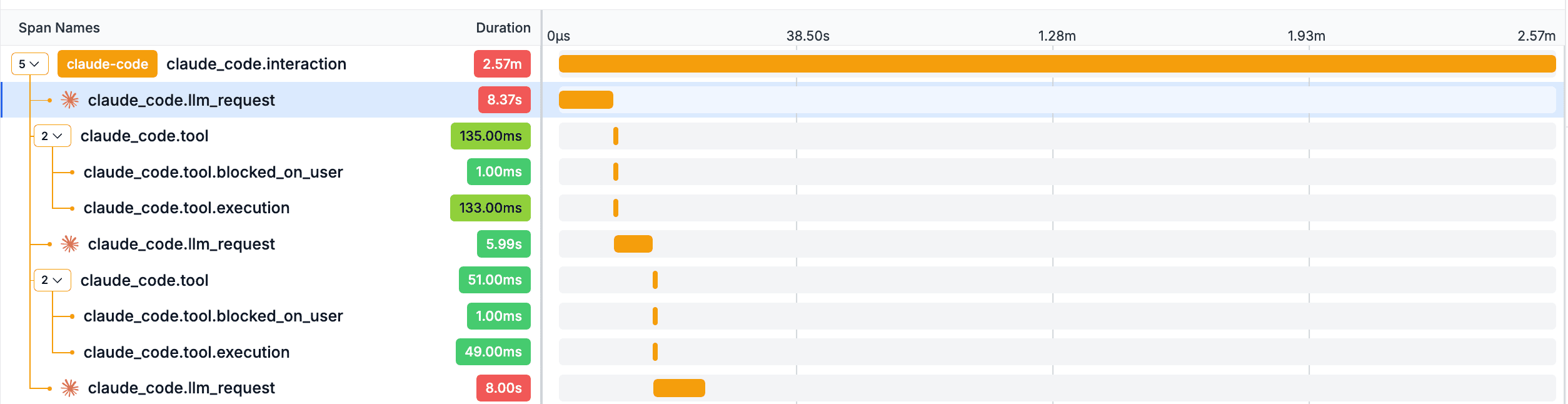Click the 8.37s duration badge
Image resolution: width=1568 pixels, height=404 pixels.
tap(505, 100)
